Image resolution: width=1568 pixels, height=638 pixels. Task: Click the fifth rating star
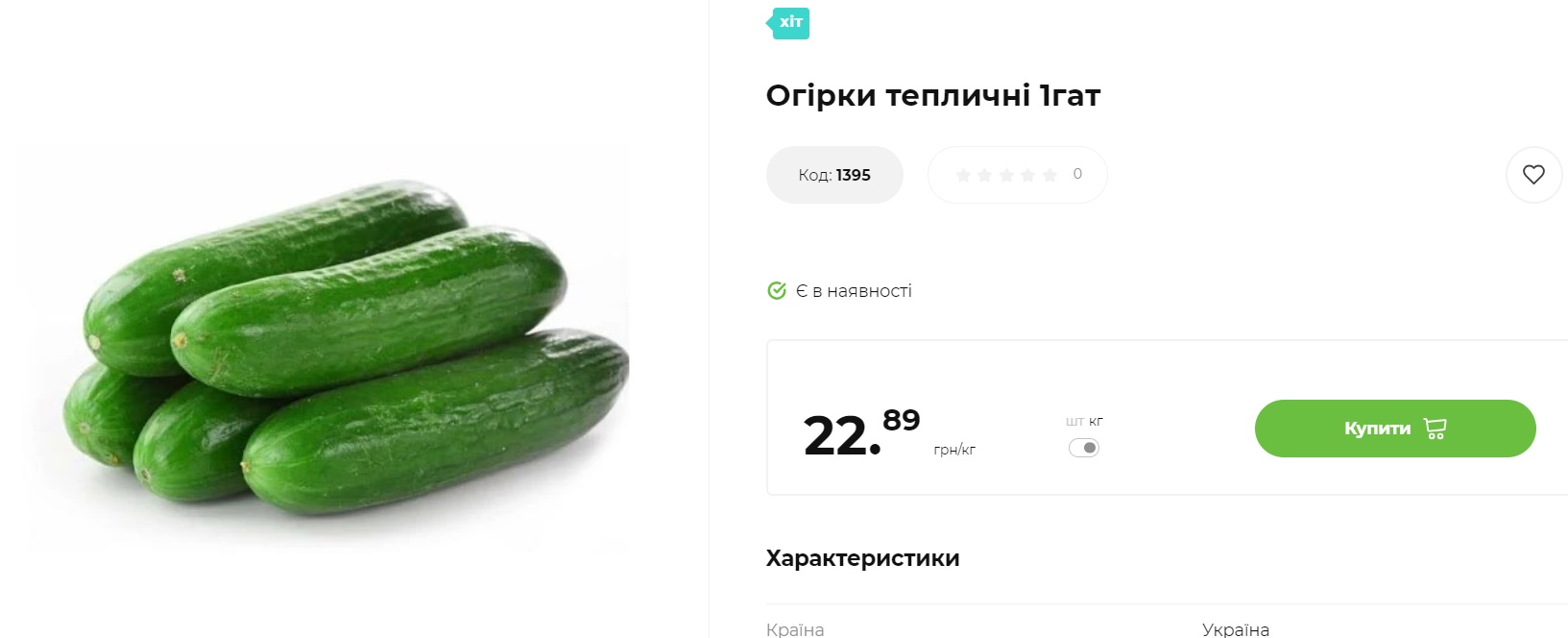point(1050,174)
